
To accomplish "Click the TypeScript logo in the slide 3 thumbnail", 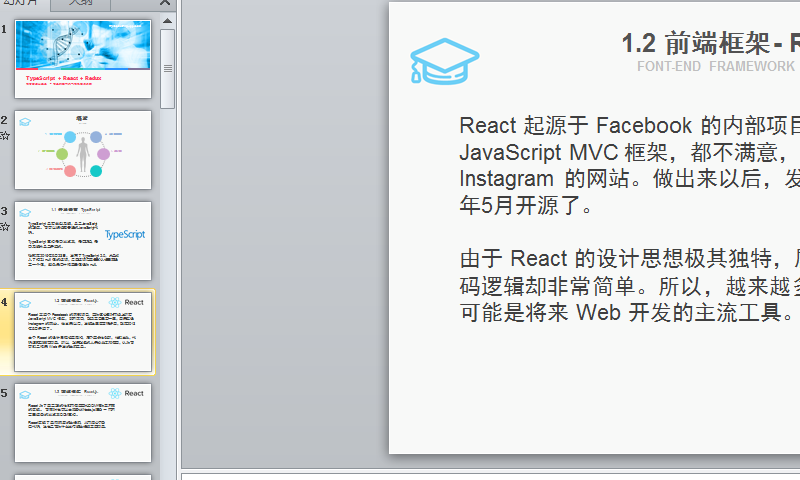I will [x=125, y=234].
